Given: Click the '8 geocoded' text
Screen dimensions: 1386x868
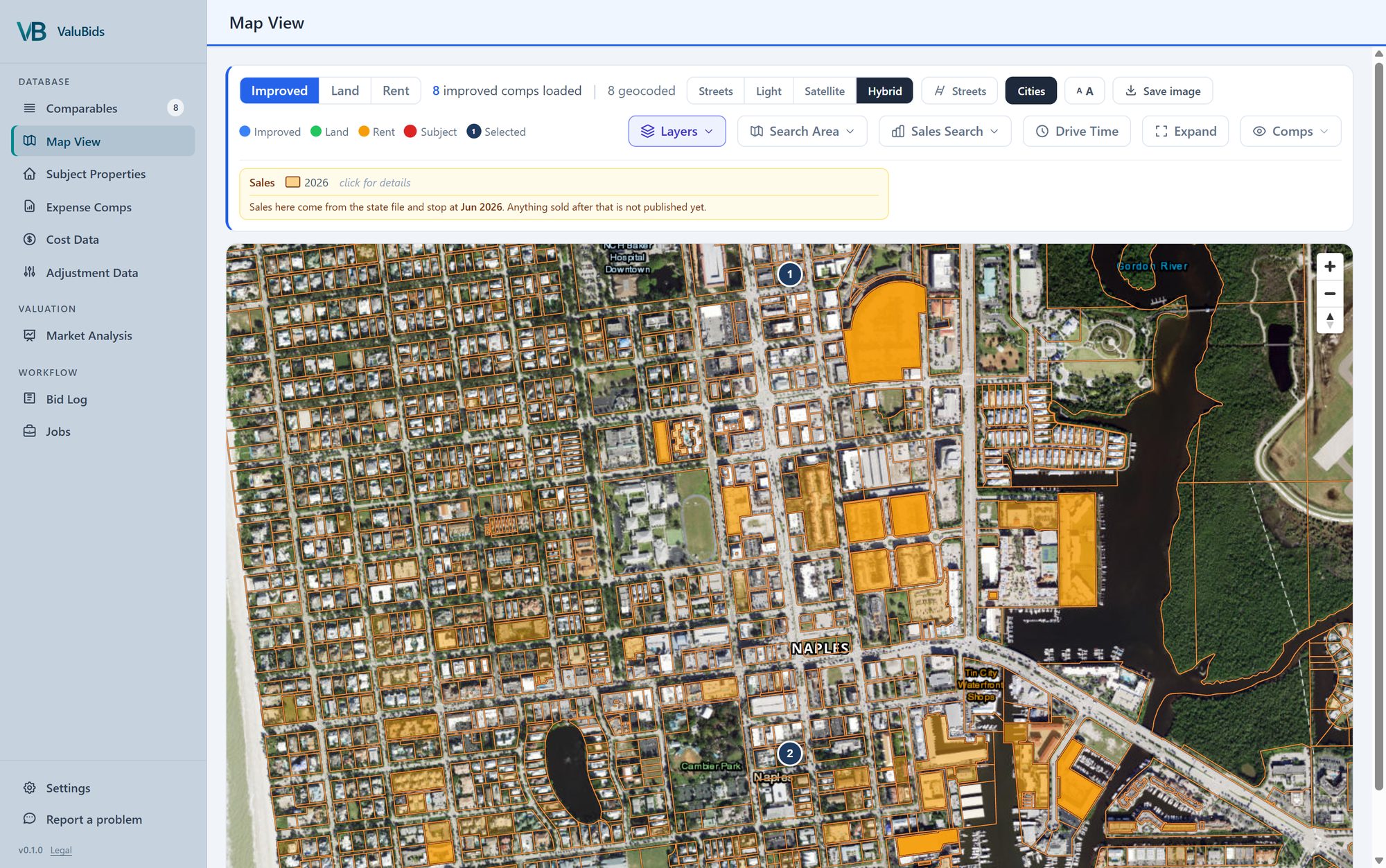Looking at the screenshot, I should click(641, 91).
